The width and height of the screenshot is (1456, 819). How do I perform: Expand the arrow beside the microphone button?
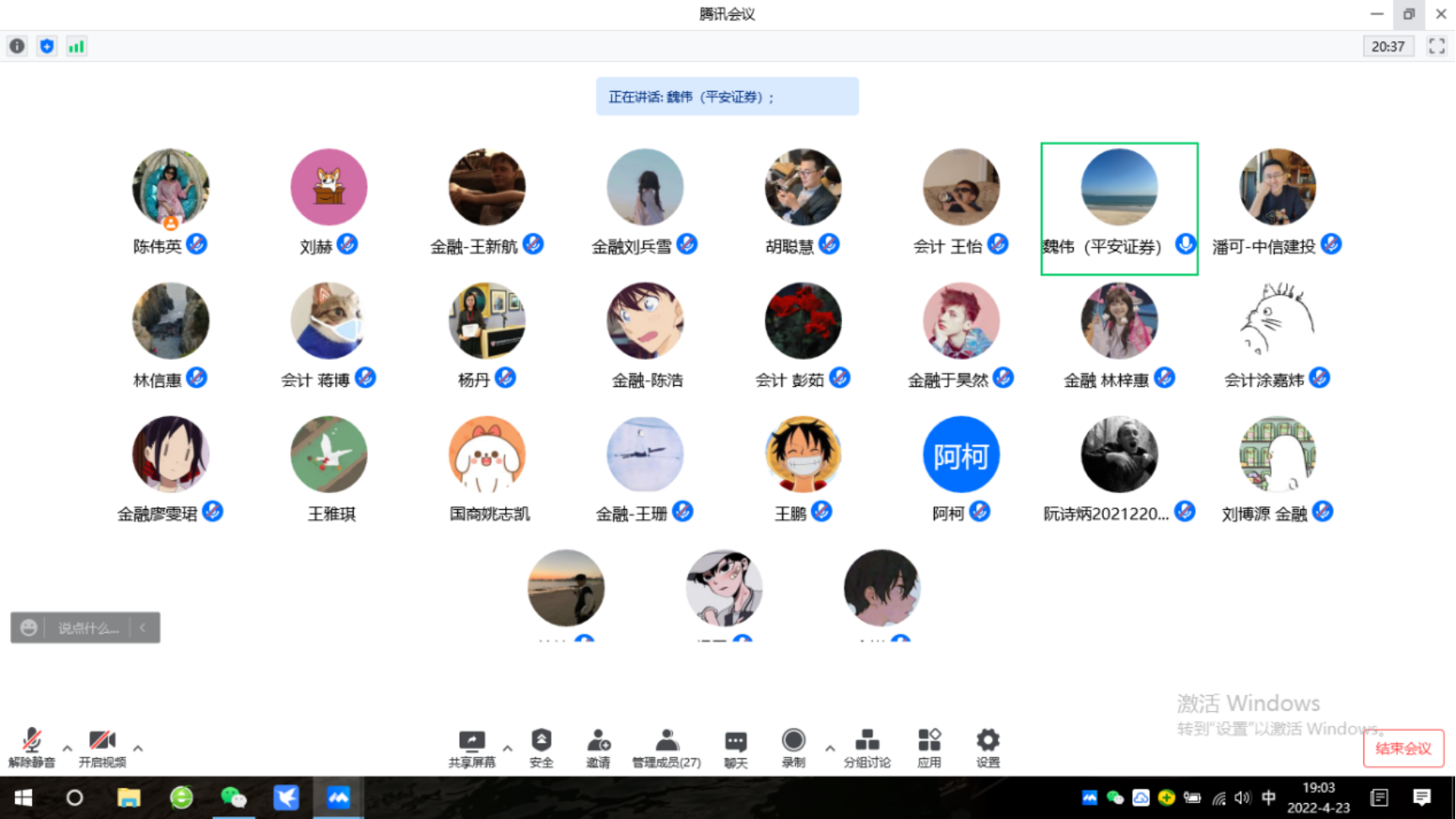[x=67, y=747]
